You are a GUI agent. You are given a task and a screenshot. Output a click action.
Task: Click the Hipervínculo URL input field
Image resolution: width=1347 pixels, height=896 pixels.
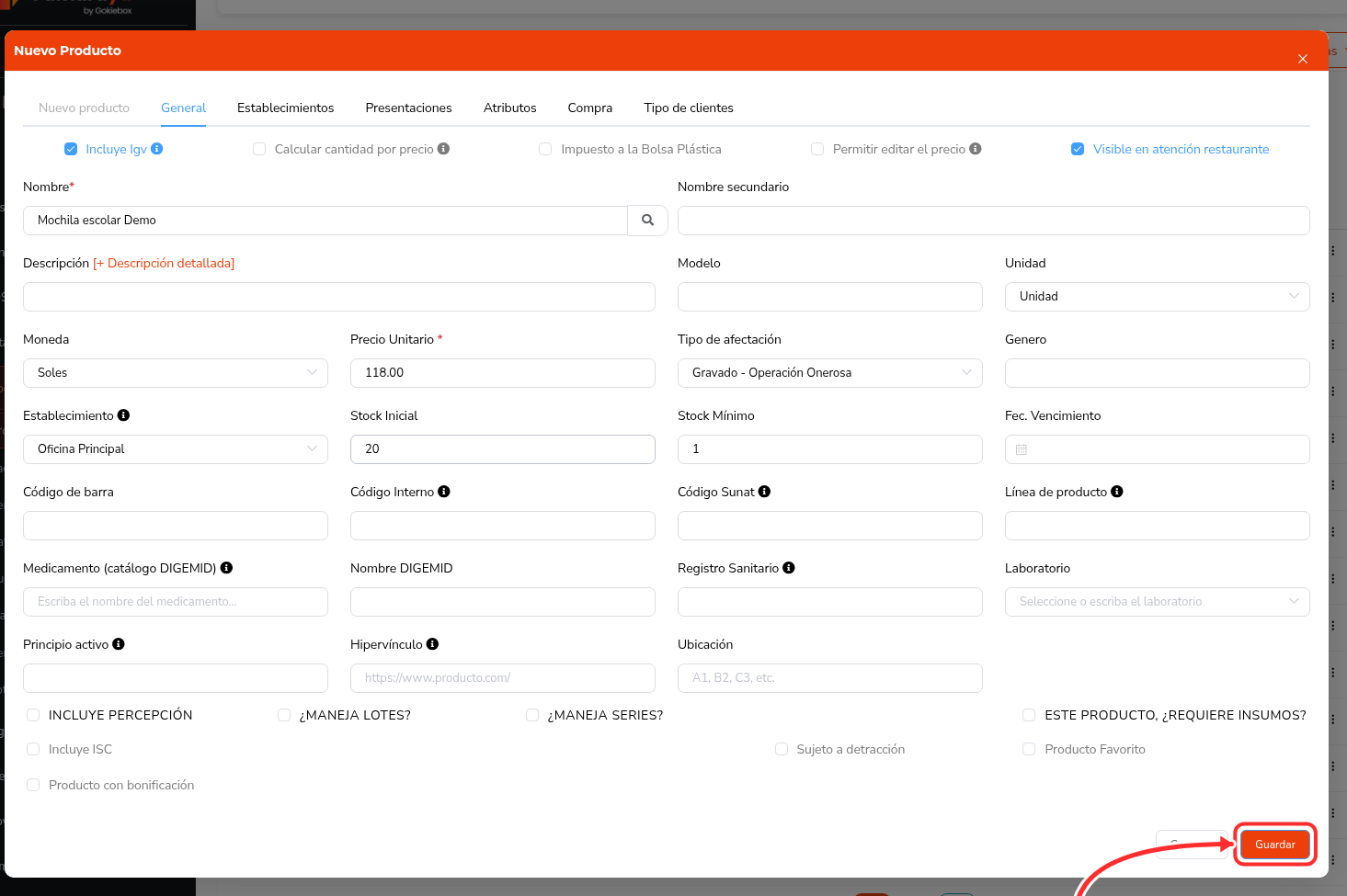coord(503,678)
